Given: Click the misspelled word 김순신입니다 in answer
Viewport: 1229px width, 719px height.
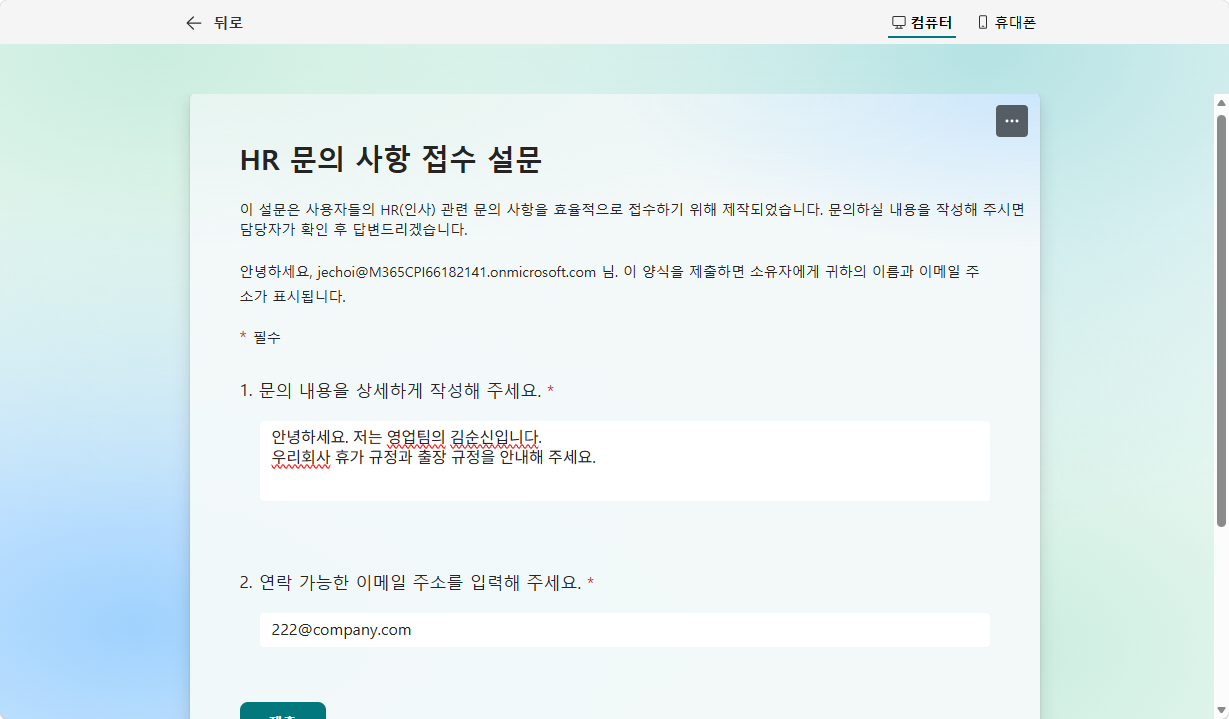Looking at the screenshot, I should [496, 438].
